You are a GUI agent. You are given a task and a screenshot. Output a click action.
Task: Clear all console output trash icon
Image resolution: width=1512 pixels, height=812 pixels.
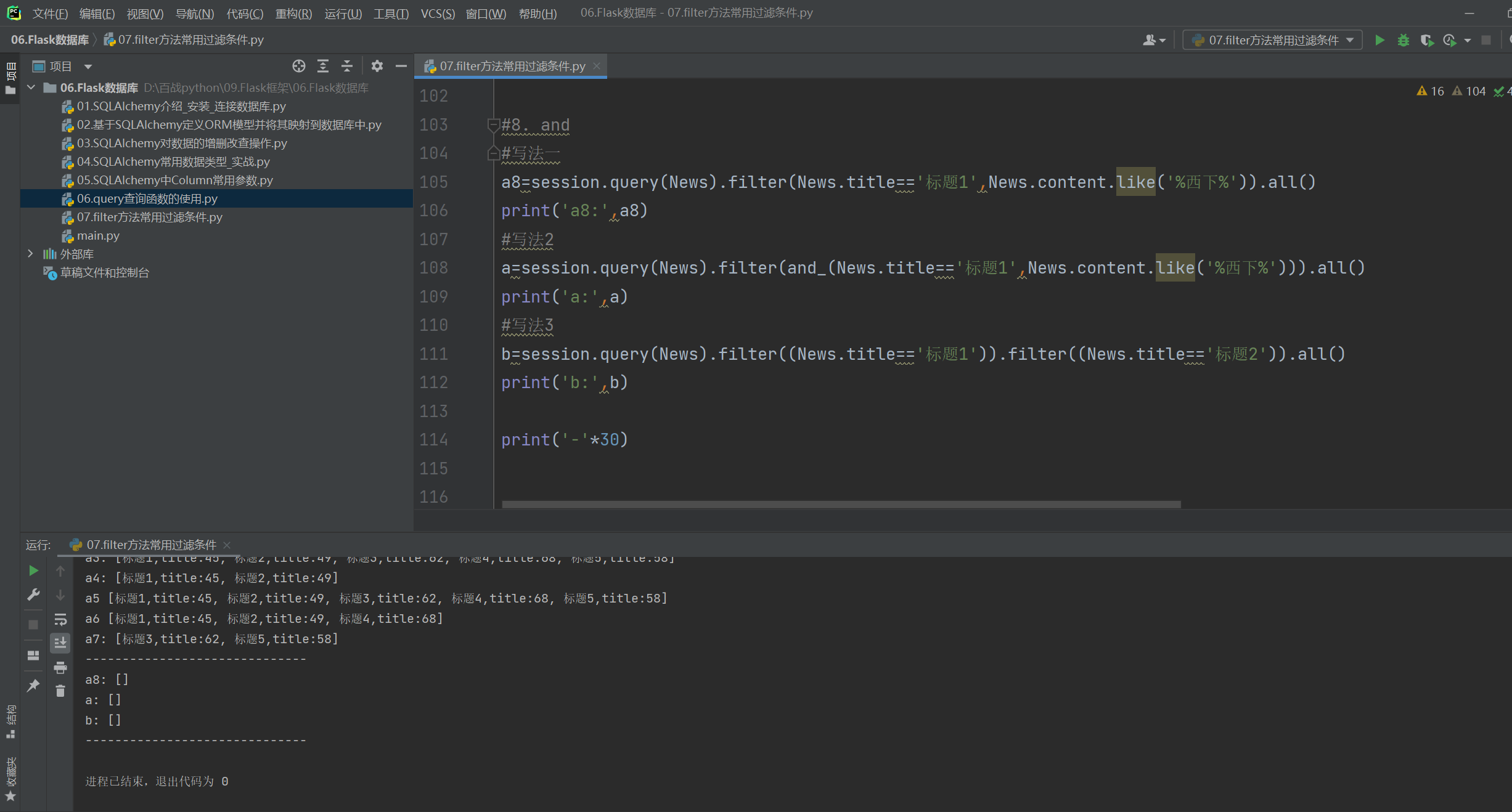click(60, 691)
